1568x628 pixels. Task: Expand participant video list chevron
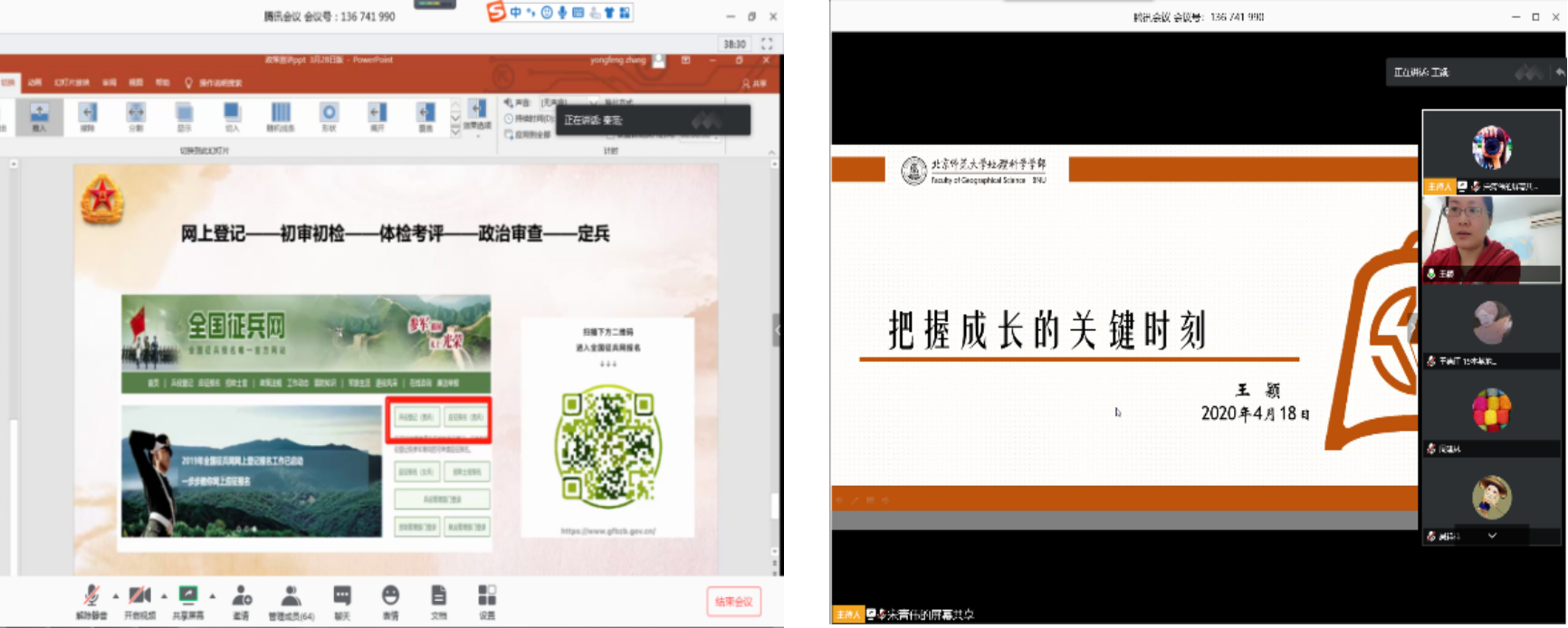point(1492,536)
